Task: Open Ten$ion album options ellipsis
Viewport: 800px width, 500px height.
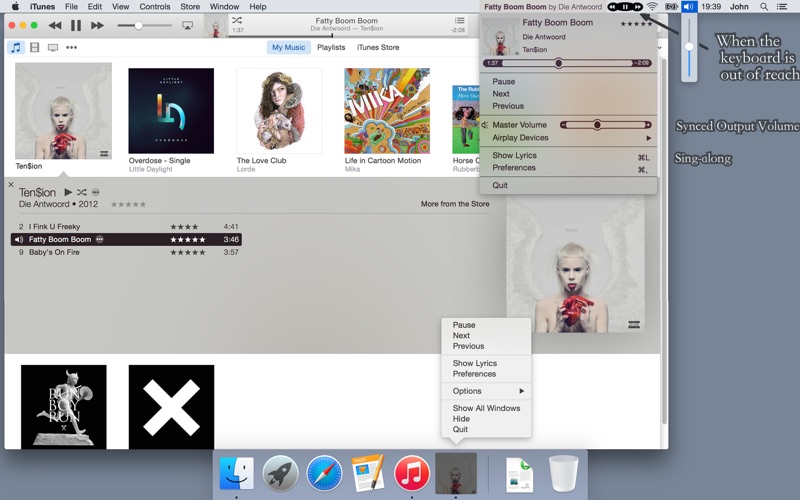Action: 95,192
